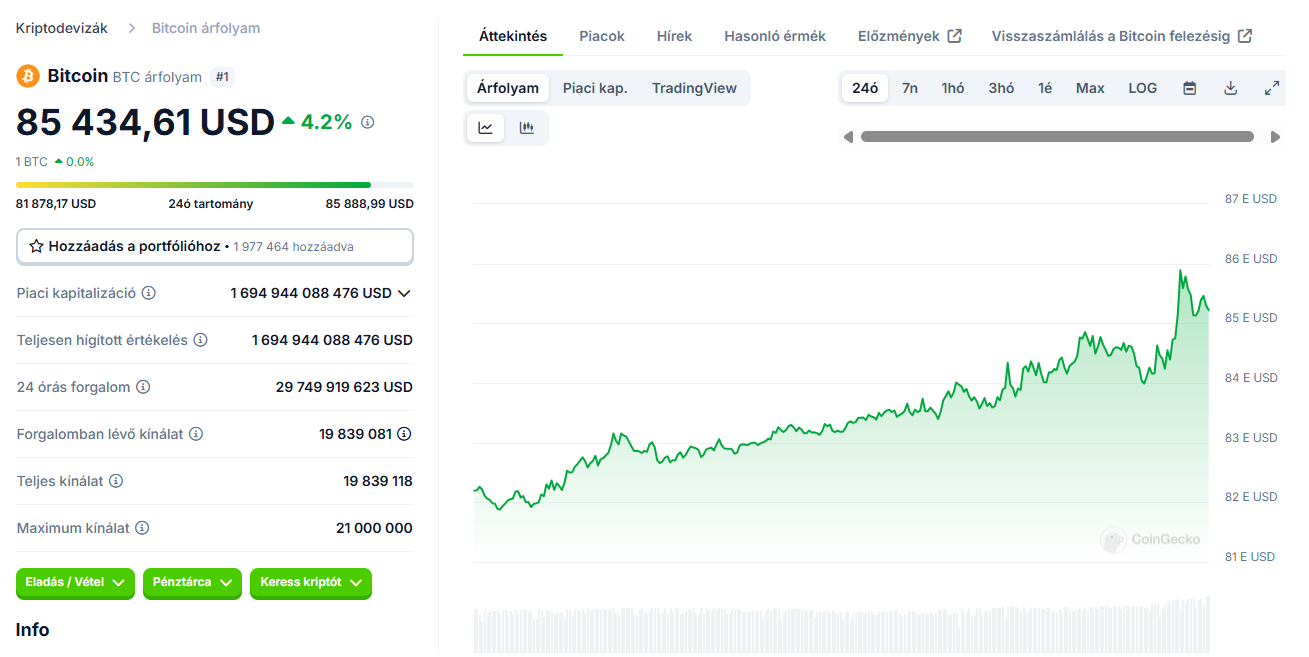
Task: Click the price line peak on chart
Action: (x=1181, y=271)
